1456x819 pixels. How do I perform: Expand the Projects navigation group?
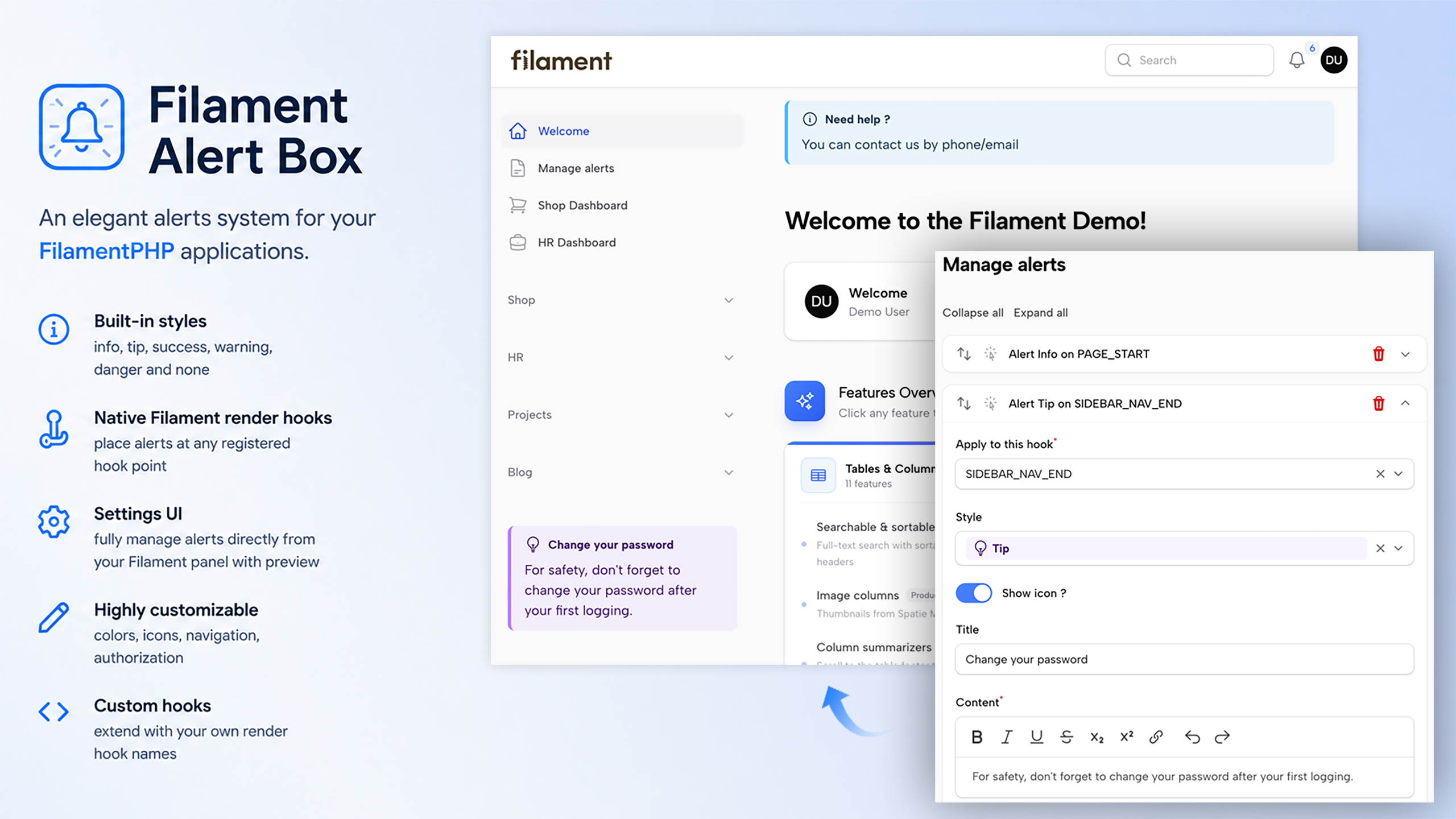pyautogui.click(x=729, y=415)
